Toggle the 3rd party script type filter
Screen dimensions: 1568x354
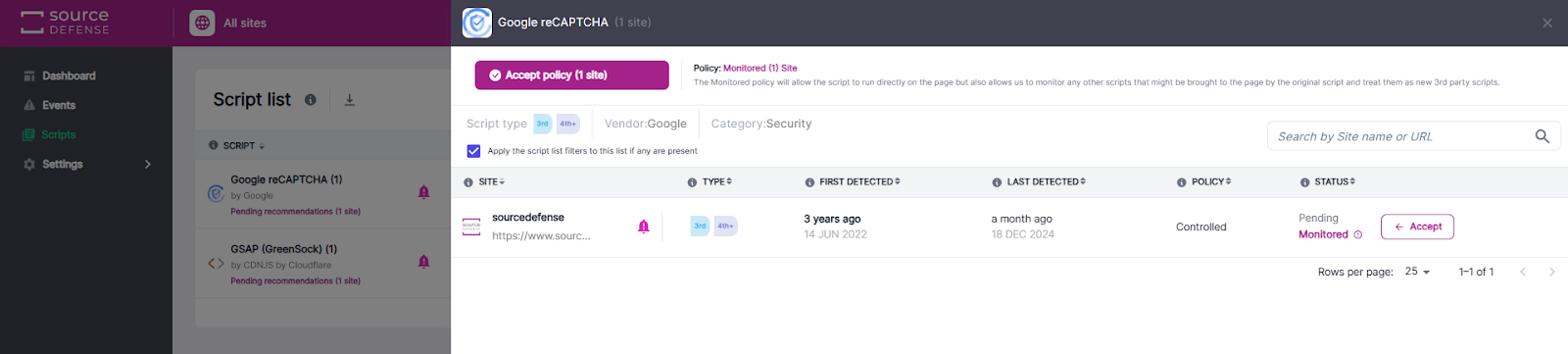(543, 124)
